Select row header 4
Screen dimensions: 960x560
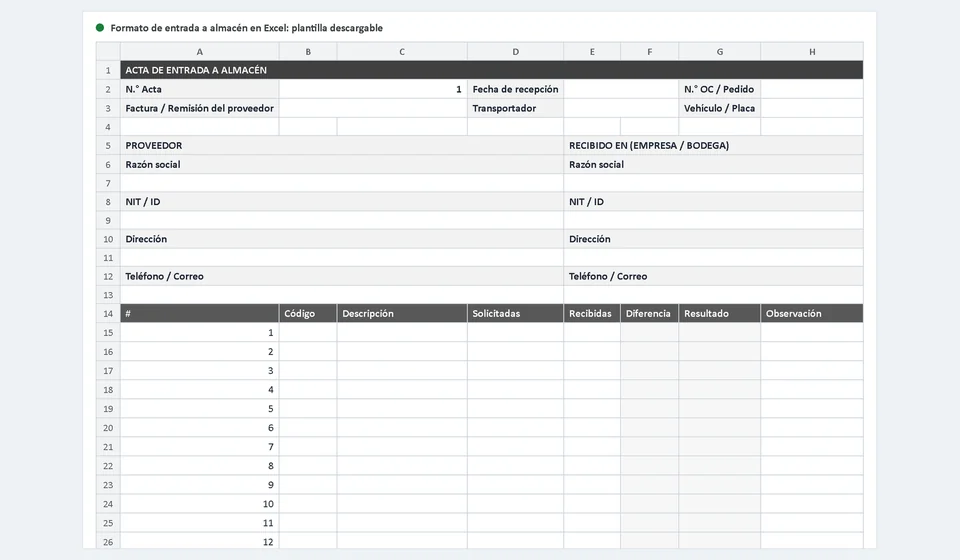tap(108, 127)
